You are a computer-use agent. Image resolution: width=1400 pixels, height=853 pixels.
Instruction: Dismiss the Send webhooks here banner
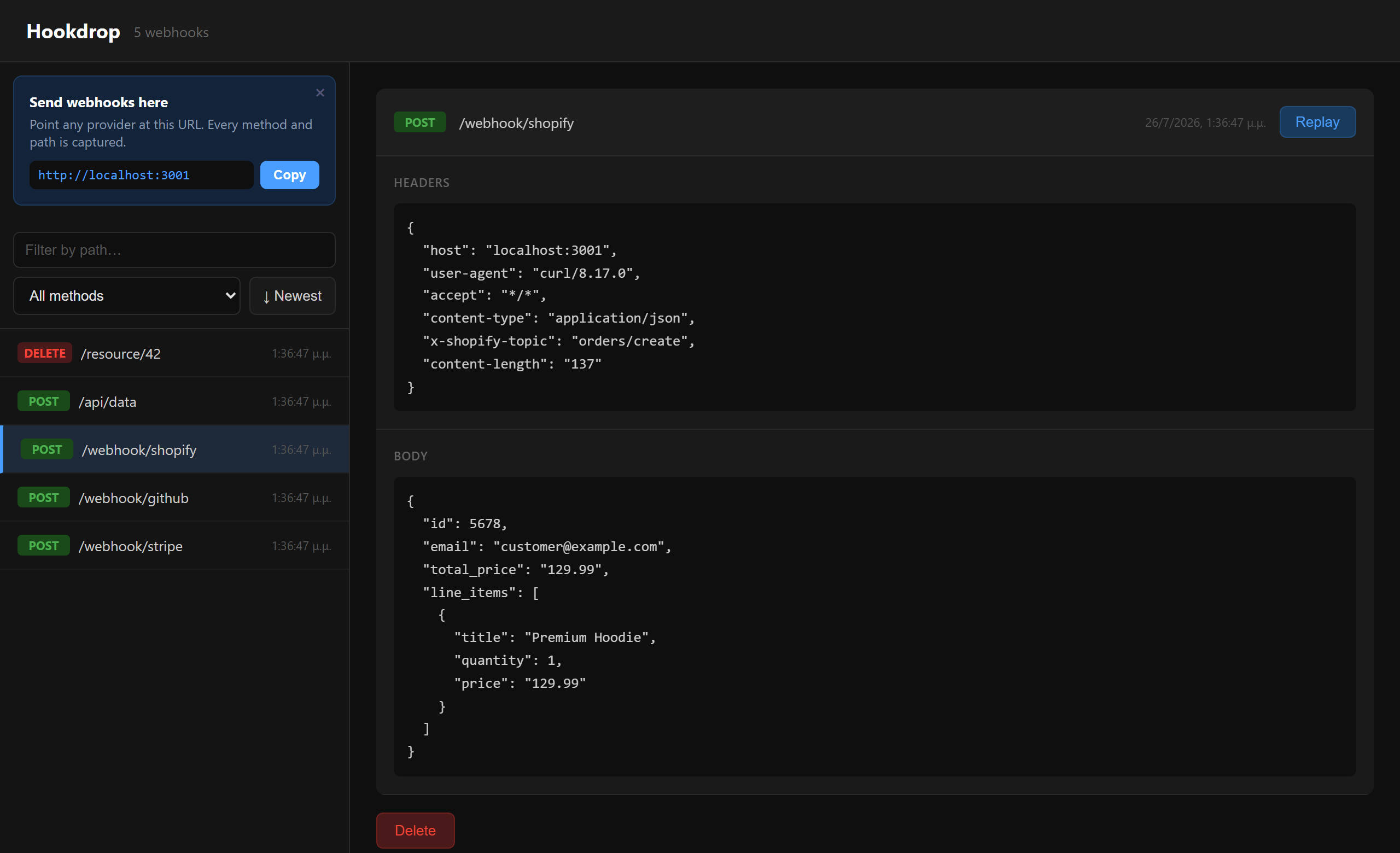[x=320, y=92]
